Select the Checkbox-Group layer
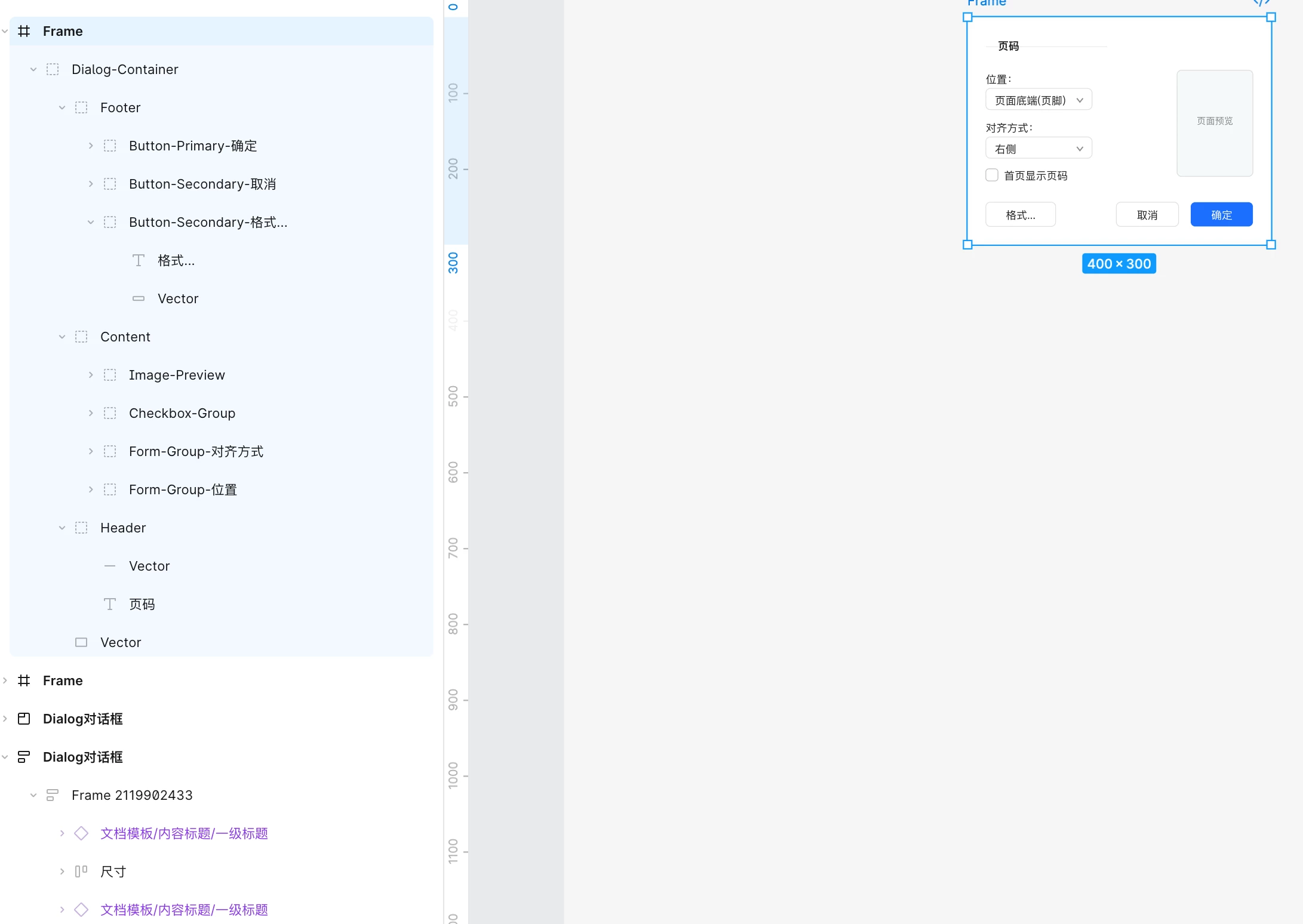1303x924 pixels. tap(182, 413)
